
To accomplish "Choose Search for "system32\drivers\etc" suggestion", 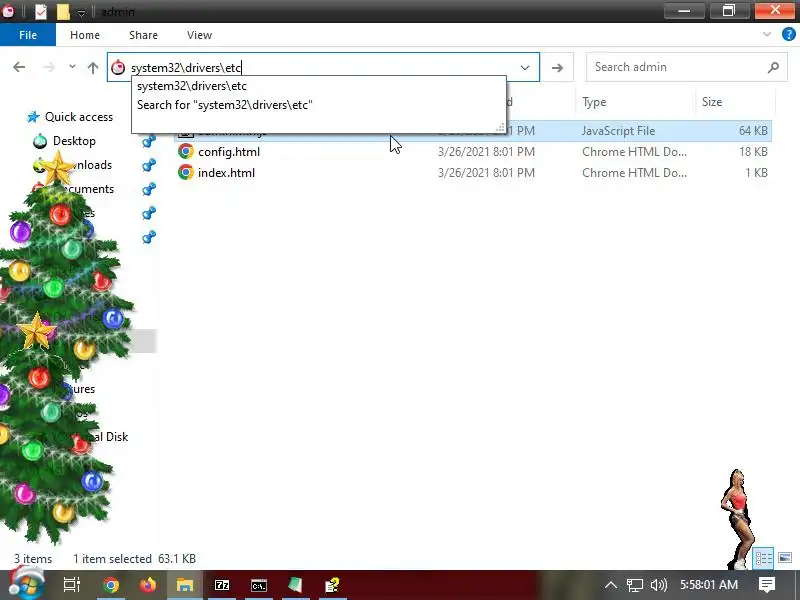I will 319,105.
